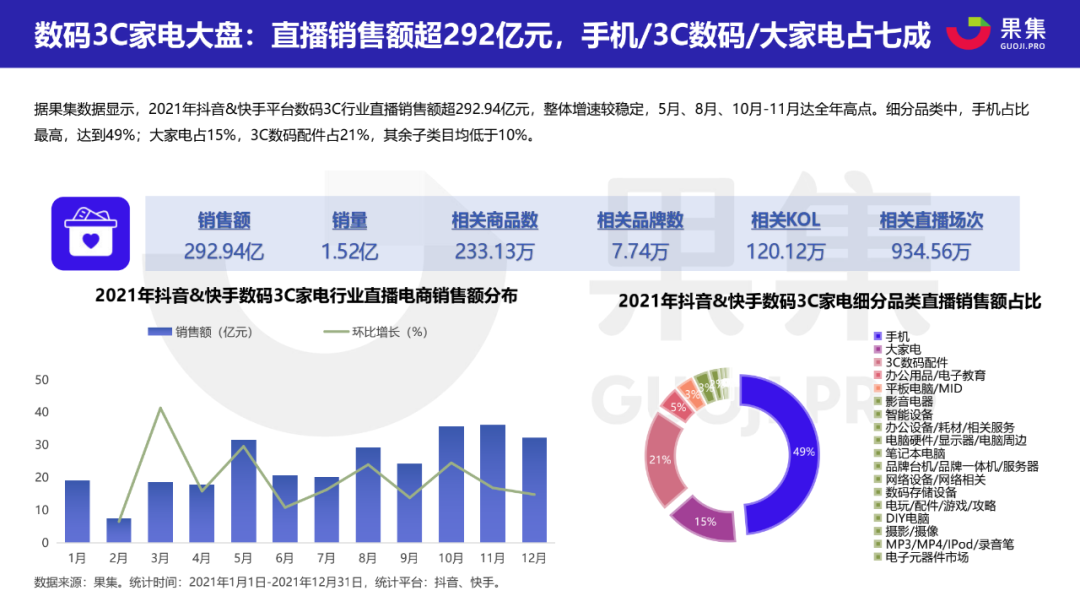The image size is (1080, 607).
Task: Click the 5月 sales bar
Action: (243, 491)
